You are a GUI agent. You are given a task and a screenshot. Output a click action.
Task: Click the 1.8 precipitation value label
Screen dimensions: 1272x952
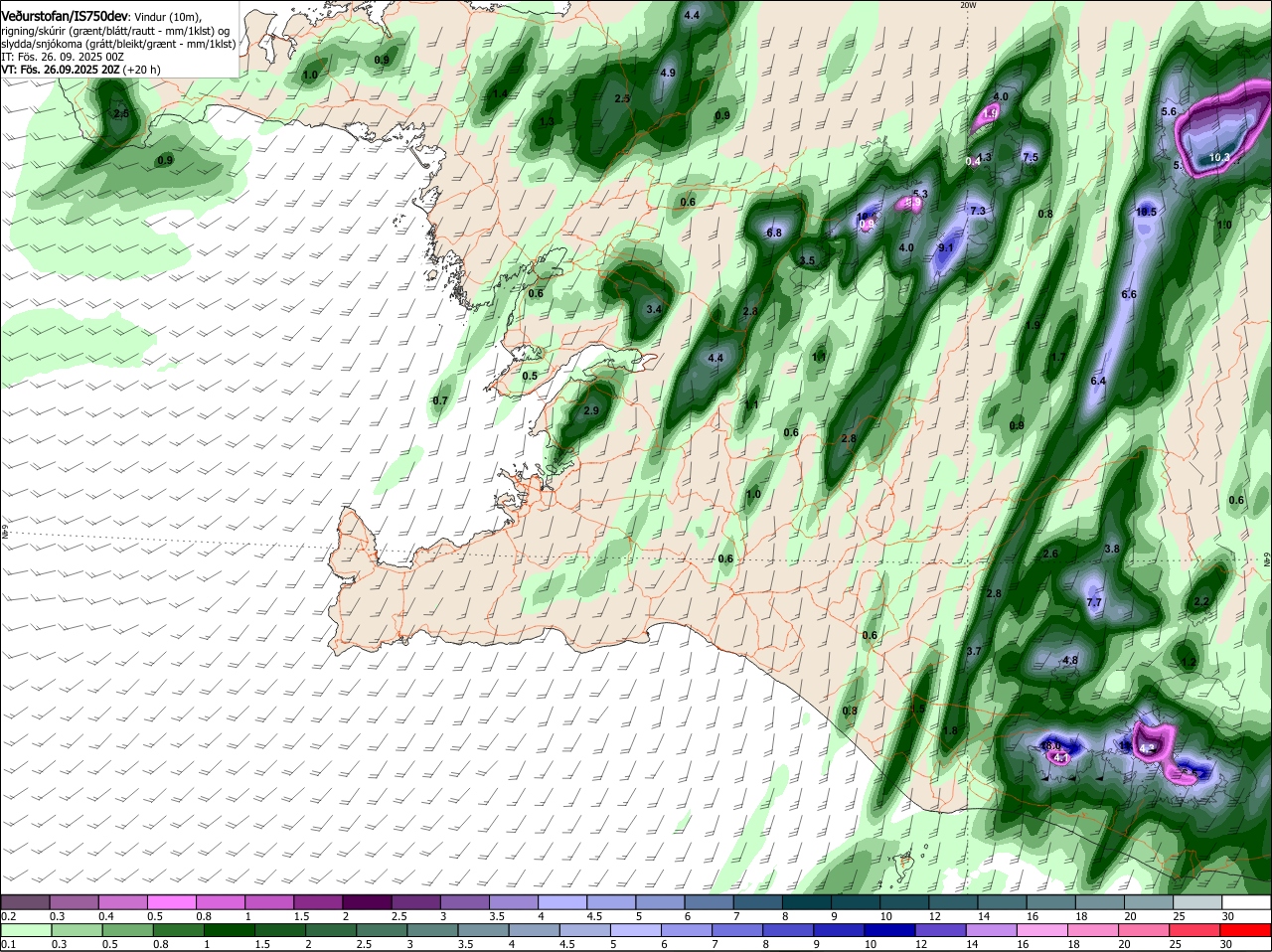tap(949, 730)
